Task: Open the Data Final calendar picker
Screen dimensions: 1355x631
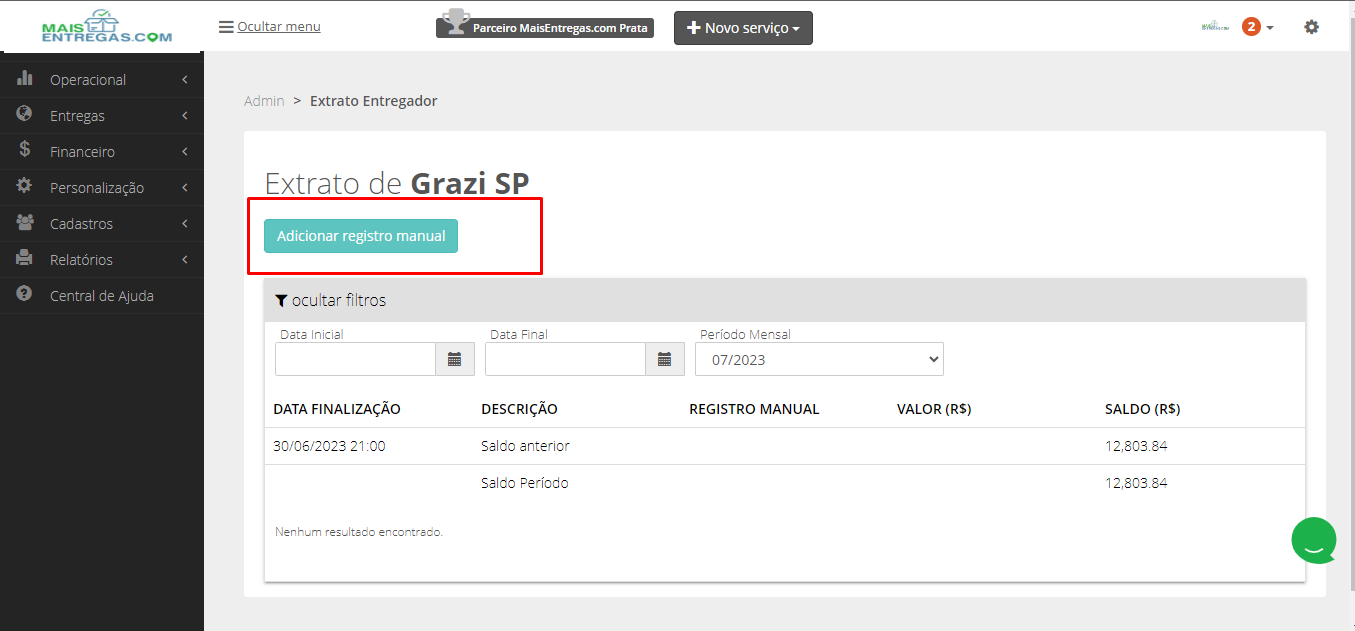Action: click(x=665, y=359)
